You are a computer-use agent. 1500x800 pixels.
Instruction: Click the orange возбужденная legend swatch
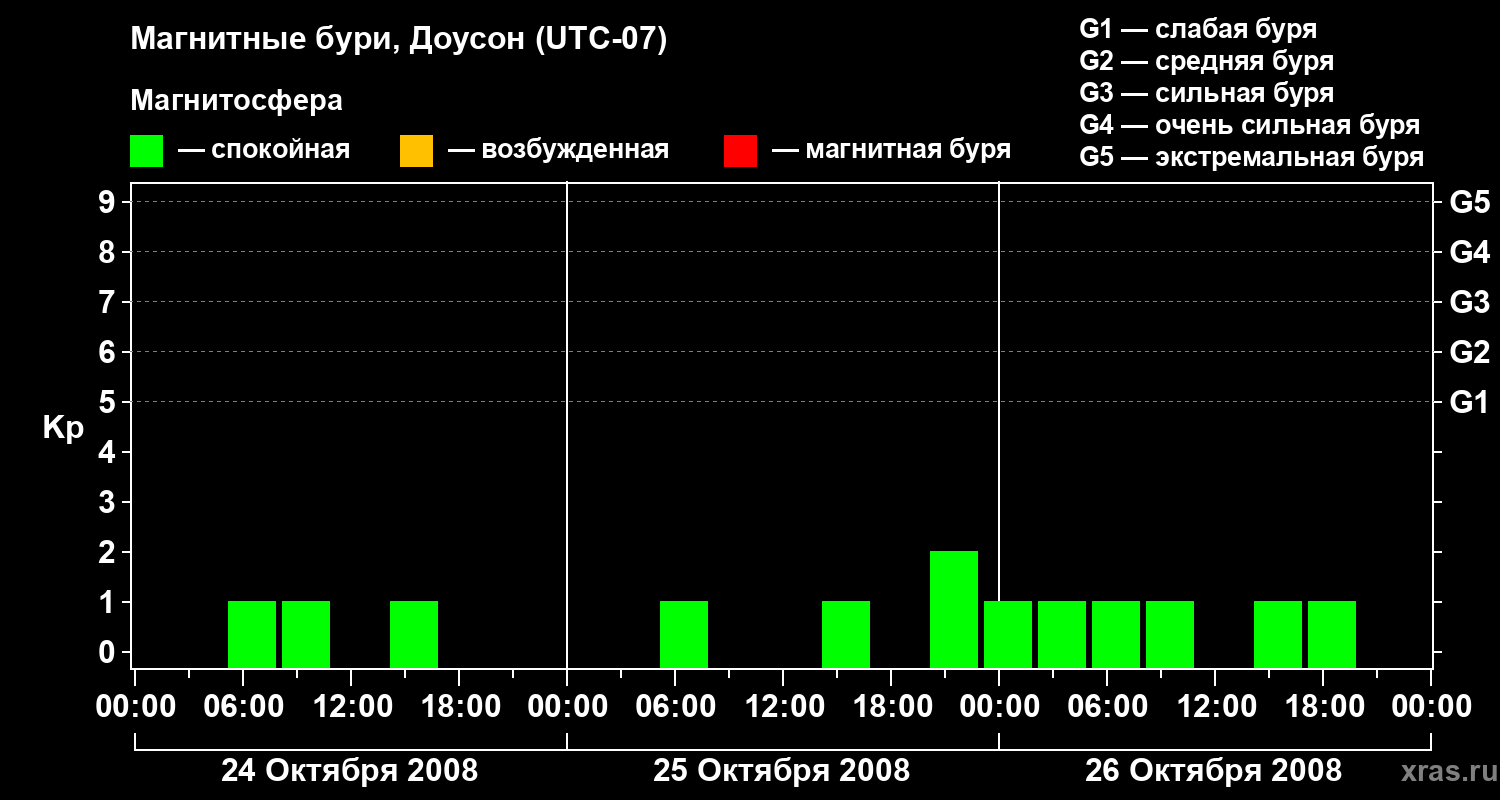[x=416, y=151]
